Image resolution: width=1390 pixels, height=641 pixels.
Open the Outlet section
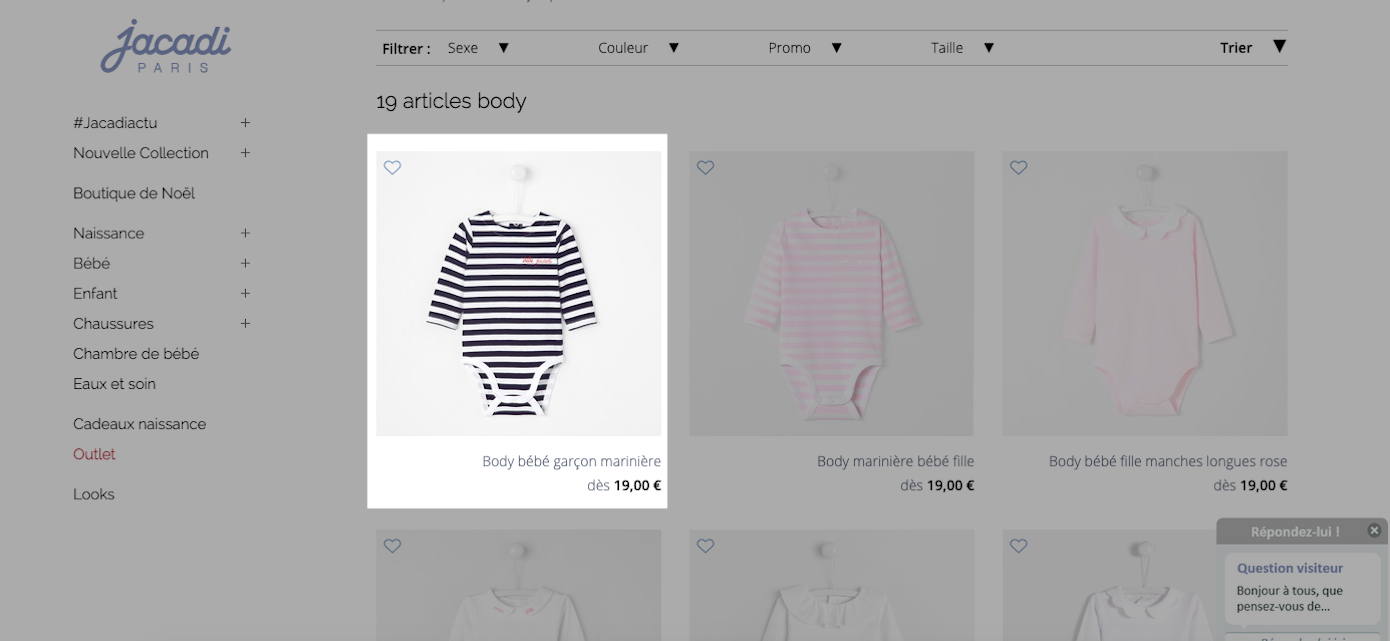point(94,454)
